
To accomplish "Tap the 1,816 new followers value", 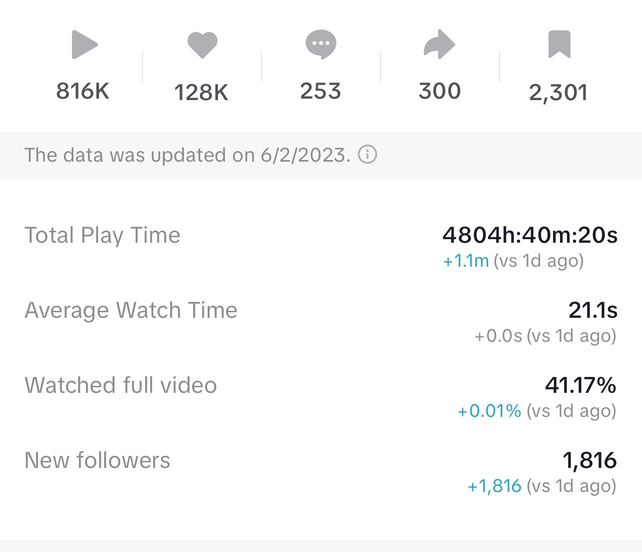I will (x=589, y=460).
